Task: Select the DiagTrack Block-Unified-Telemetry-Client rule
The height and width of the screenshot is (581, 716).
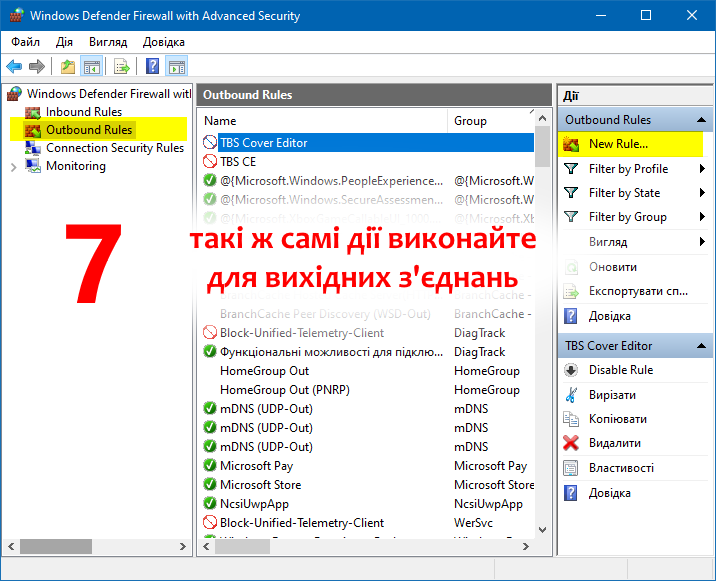Action: pos(368,333)
